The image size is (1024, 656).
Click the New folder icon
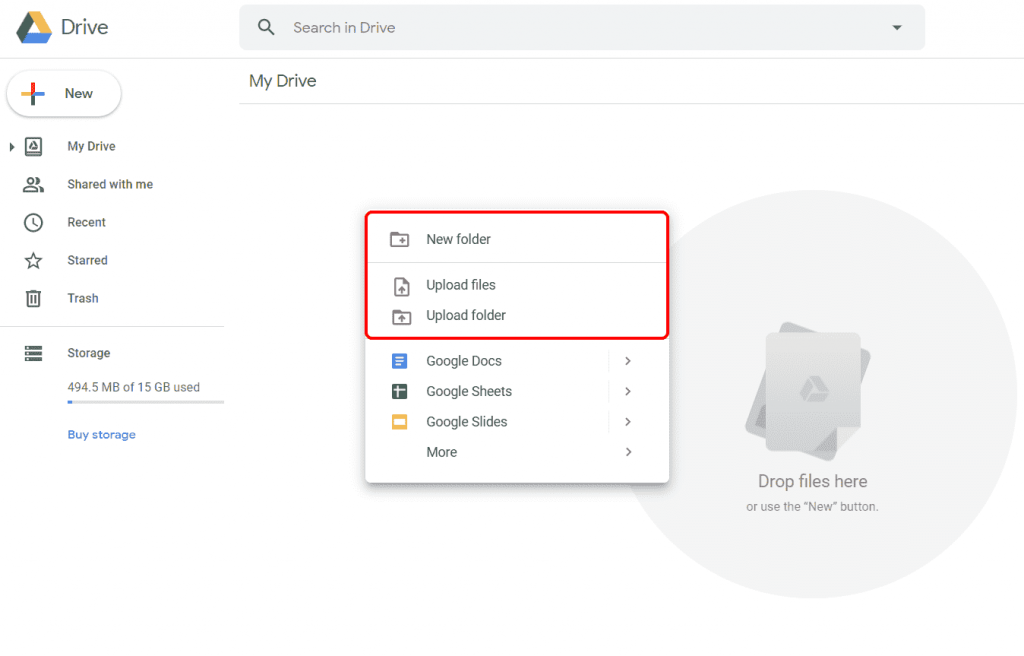coord(400,240)
